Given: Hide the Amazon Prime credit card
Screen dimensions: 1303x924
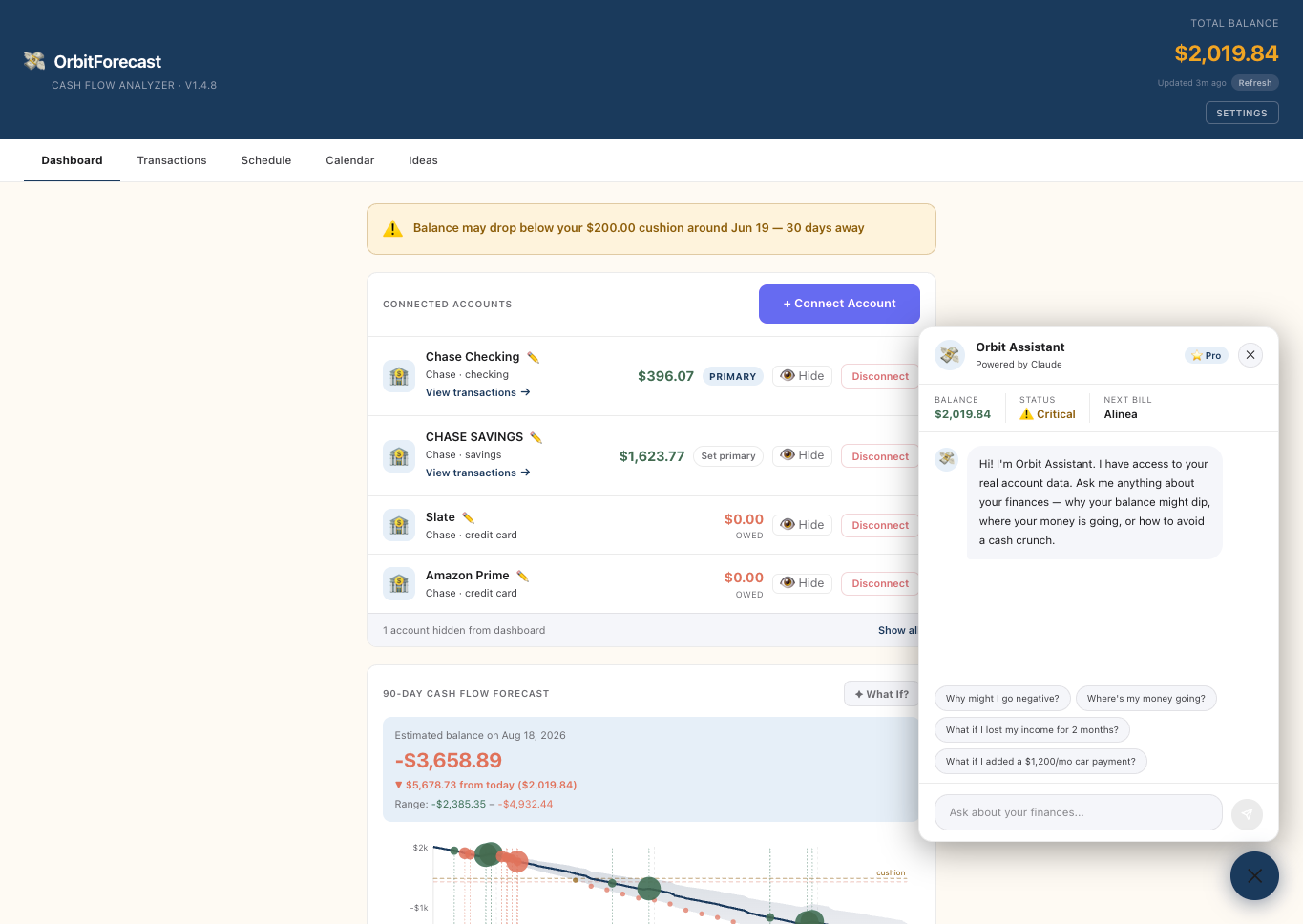Looking at the screenshot, I should tap(802, 583).
